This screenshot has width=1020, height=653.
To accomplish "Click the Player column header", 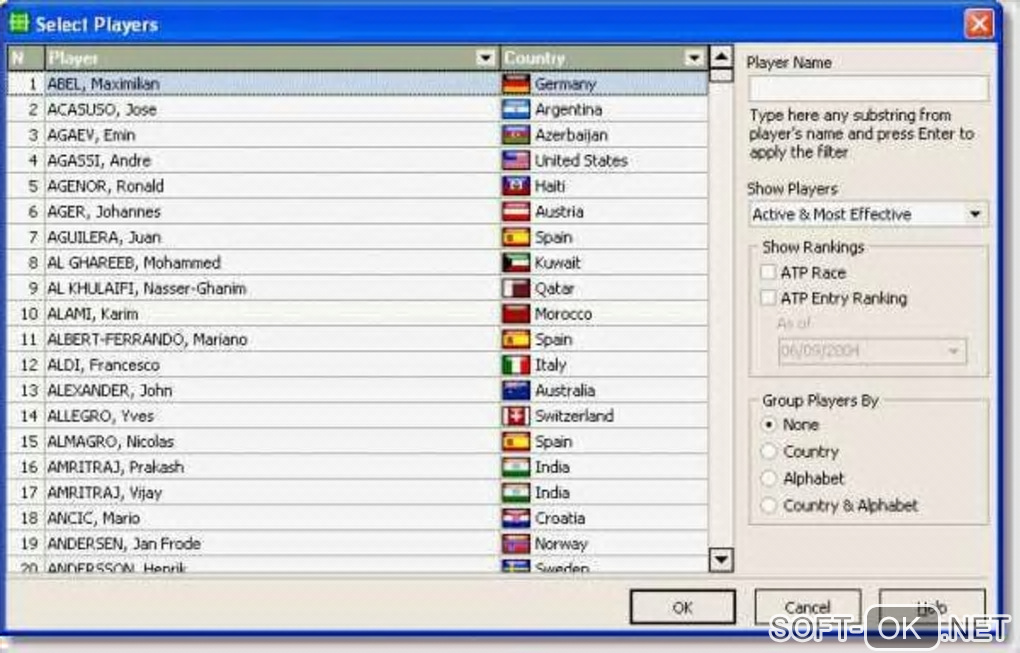I will point(272,58).
